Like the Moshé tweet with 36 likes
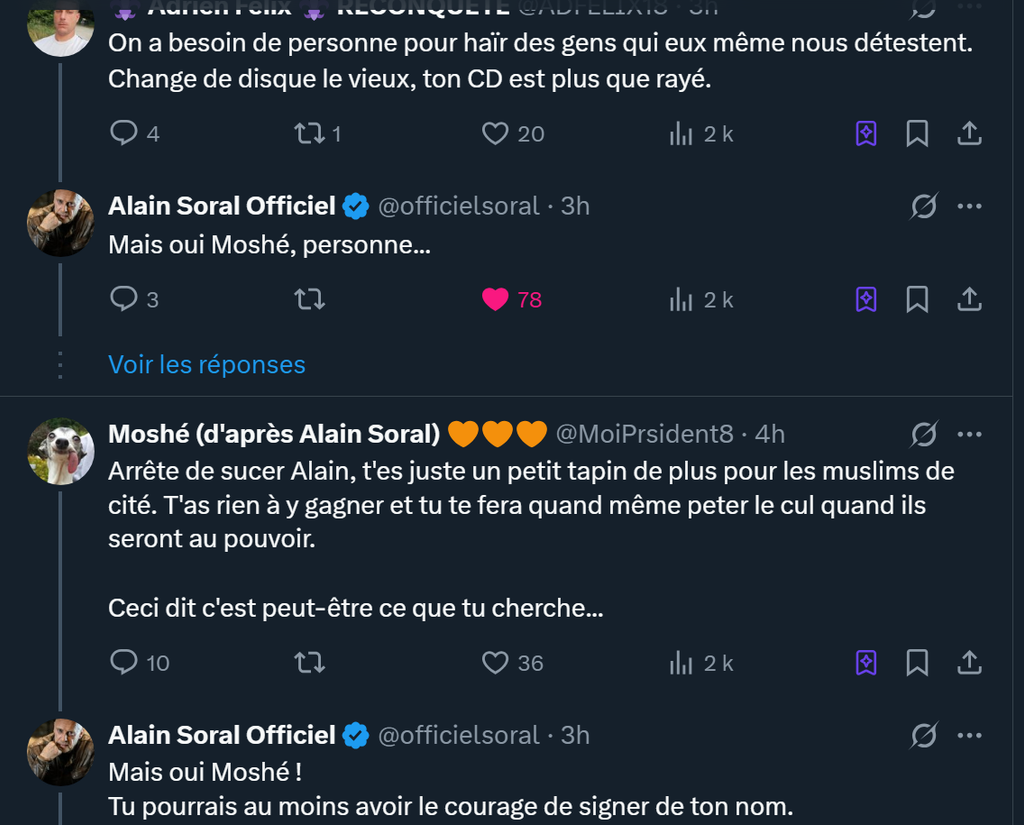The height and width of the screenshot is (825, 1024). tap(496, 662)
